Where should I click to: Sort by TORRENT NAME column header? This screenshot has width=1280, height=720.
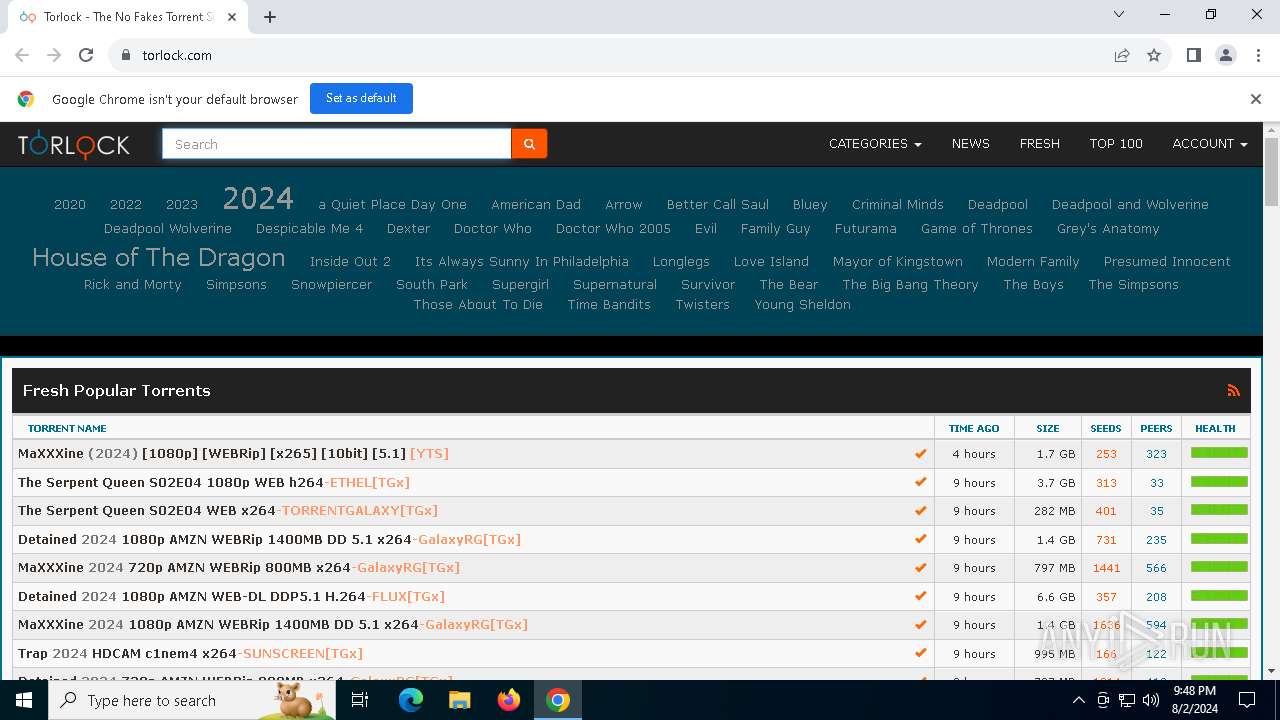click(67, 428)
